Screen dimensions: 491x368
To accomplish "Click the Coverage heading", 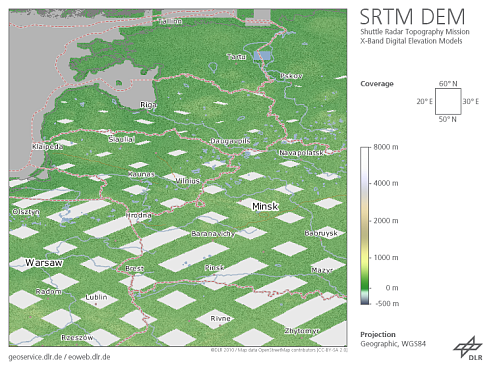I will [x=377, y=84].
